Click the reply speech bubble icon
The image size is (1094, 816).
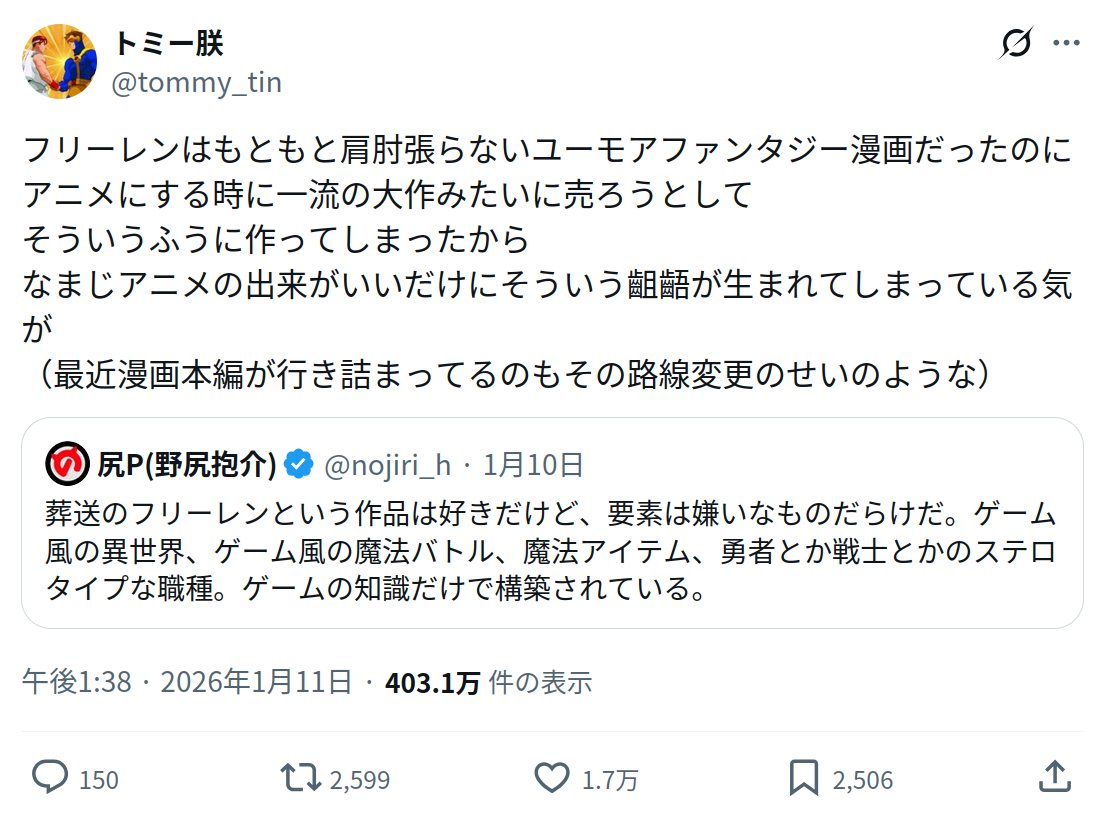50,778
